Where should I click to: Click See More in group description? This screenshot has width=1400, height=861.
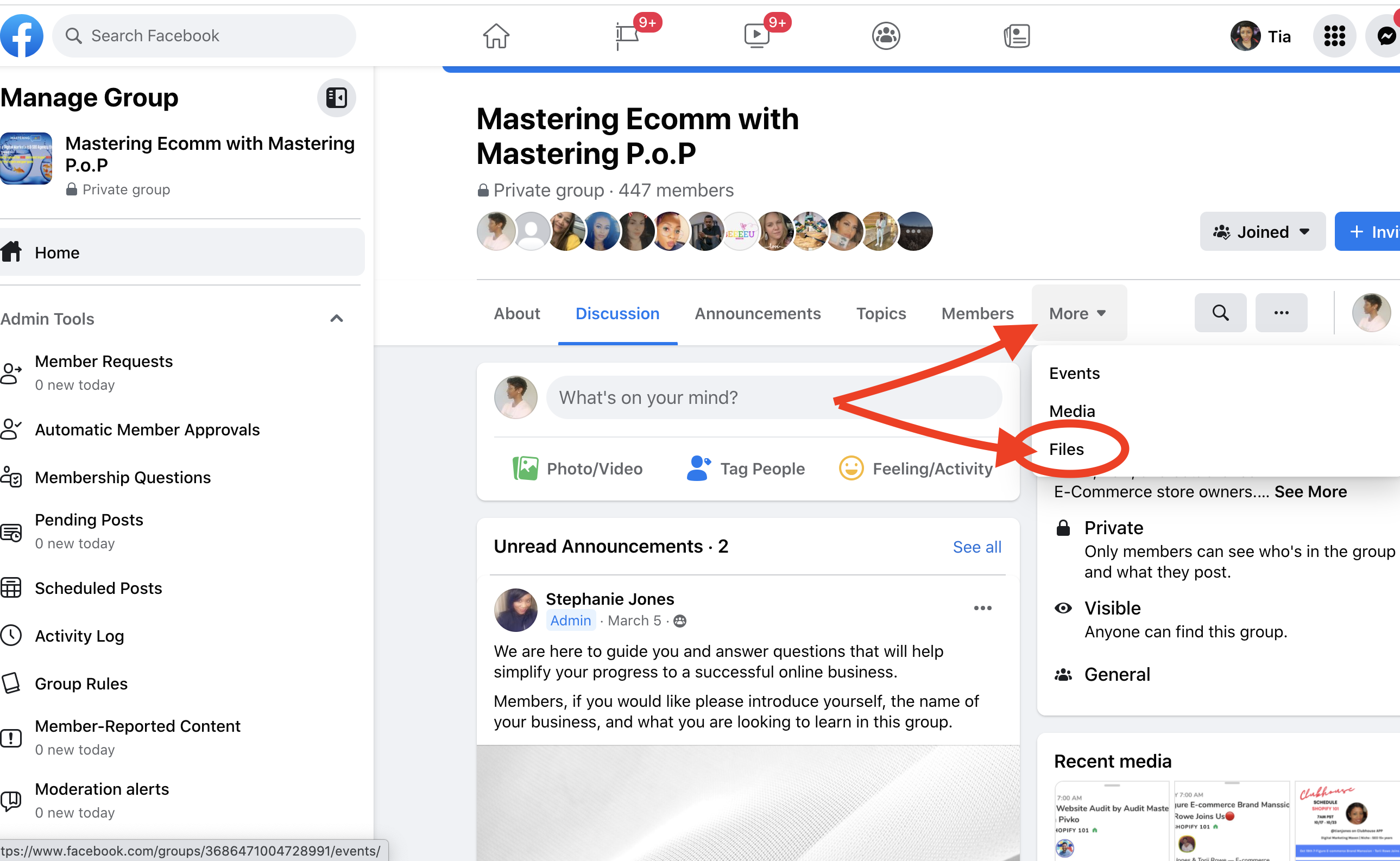(x=1310, y=491)
